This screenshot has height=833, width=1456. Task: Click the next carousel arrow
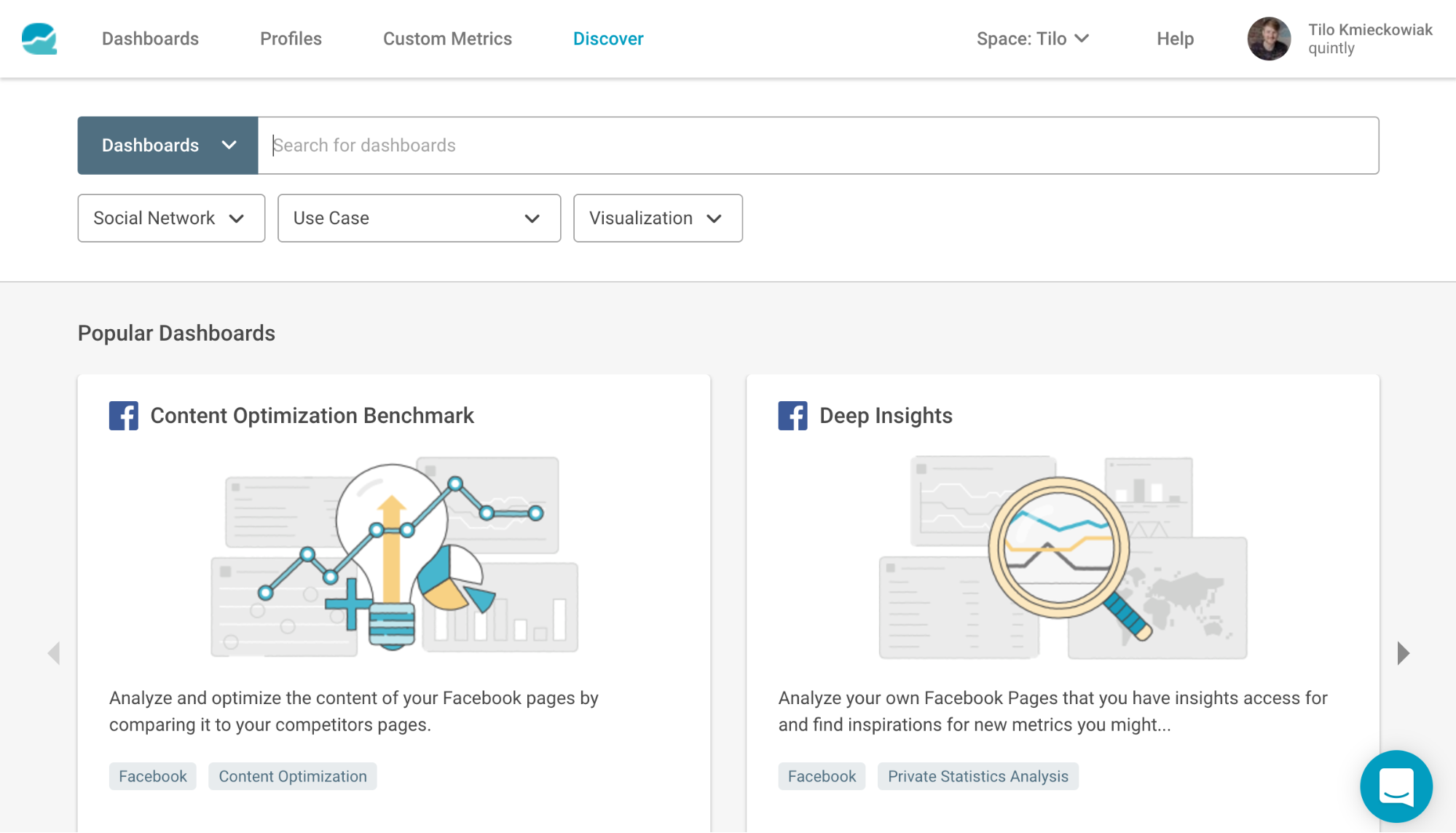click(x=1403, y=653)
